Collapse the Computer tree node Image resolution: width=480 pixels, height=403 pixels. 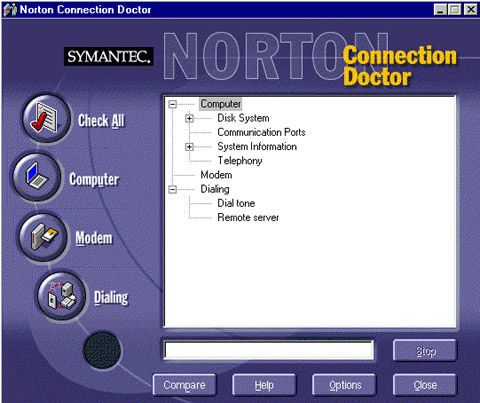click(172, 104)
